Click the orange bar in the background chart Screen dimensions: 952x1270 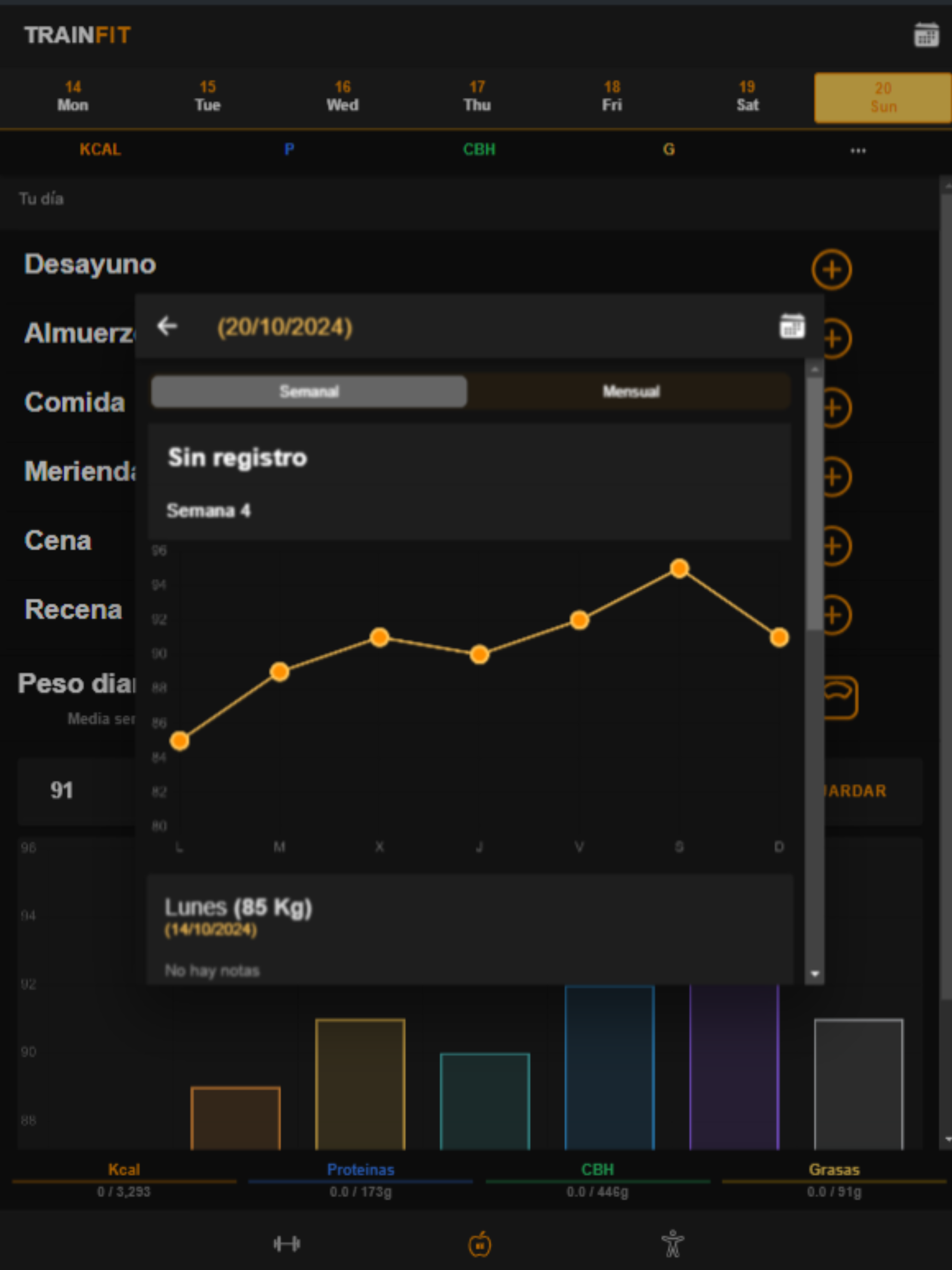click(x=235, y=1118)
